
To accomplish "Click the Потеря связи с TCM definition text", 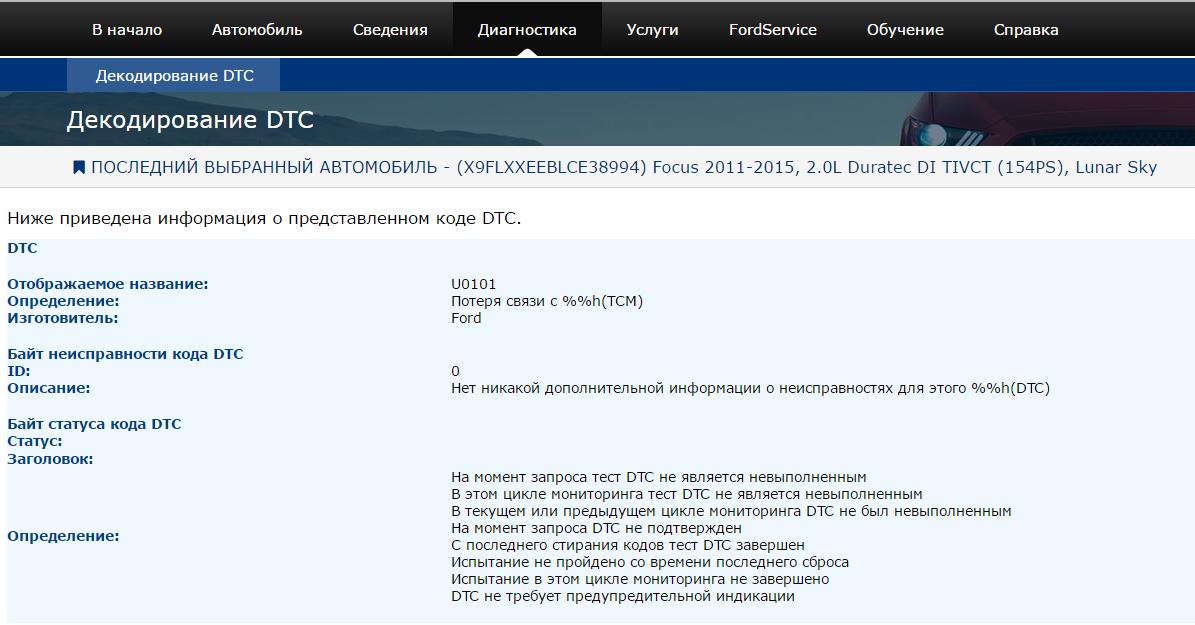I will tap(547, 301).
